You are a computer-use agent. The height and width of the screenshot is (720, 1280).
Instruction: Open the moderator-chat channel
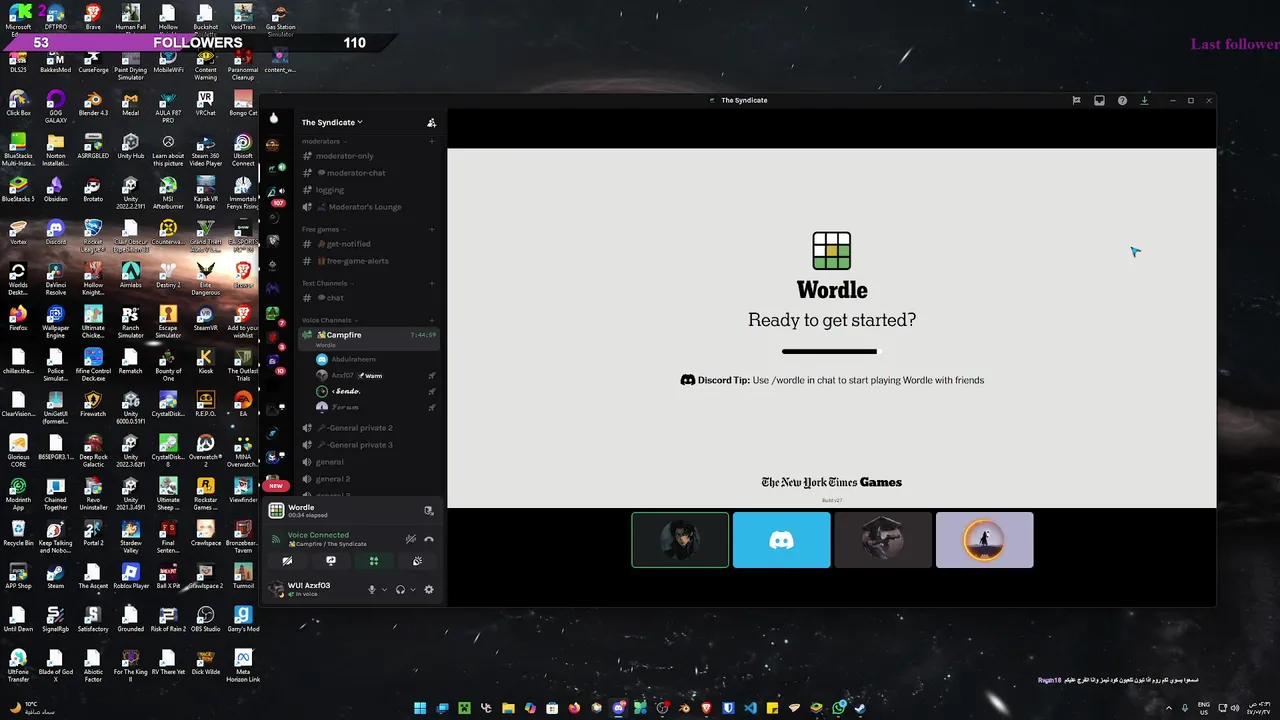tap(369, 173)
